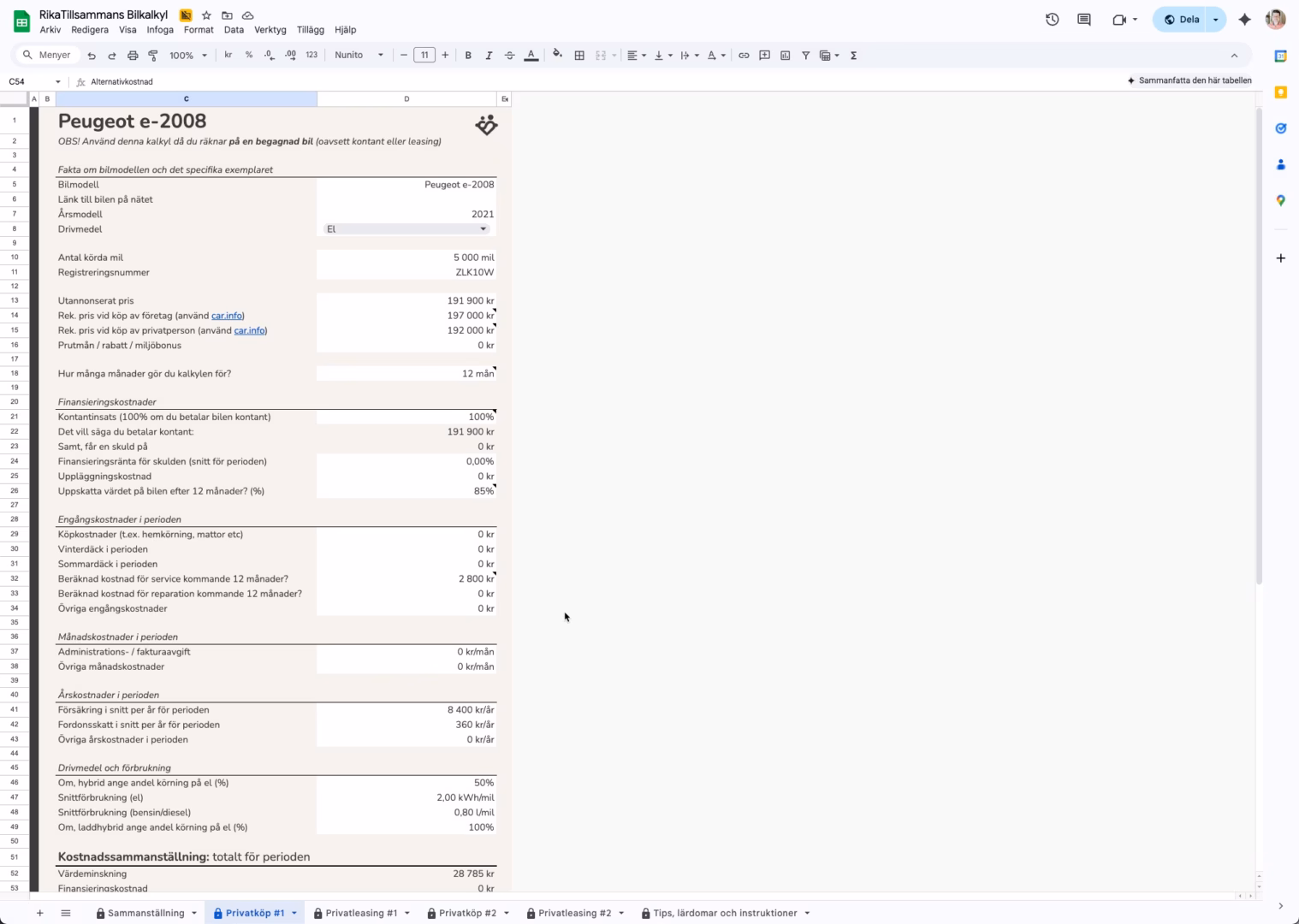Click Sammanfatta den här tabellen button
Screen dimensions: 1299x924
click(x=1189, y=80)
